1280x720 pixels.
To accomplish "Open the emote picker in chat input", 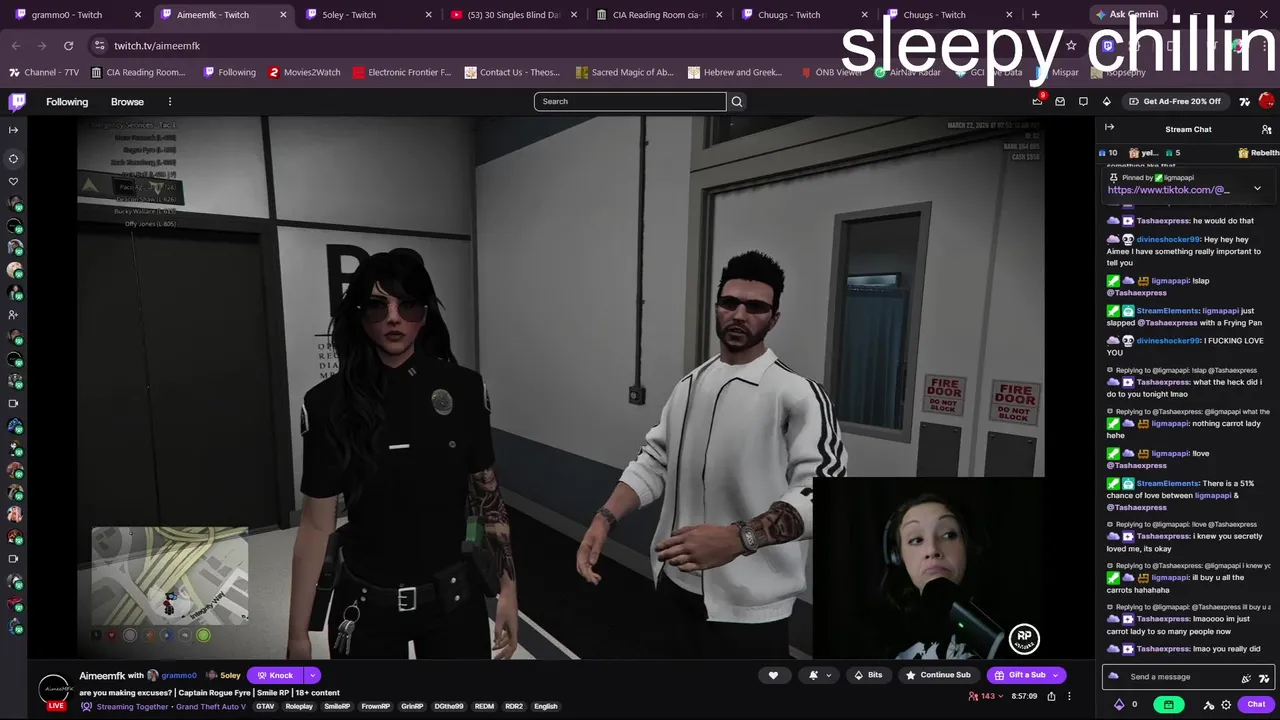I will tap(1262, 677).
